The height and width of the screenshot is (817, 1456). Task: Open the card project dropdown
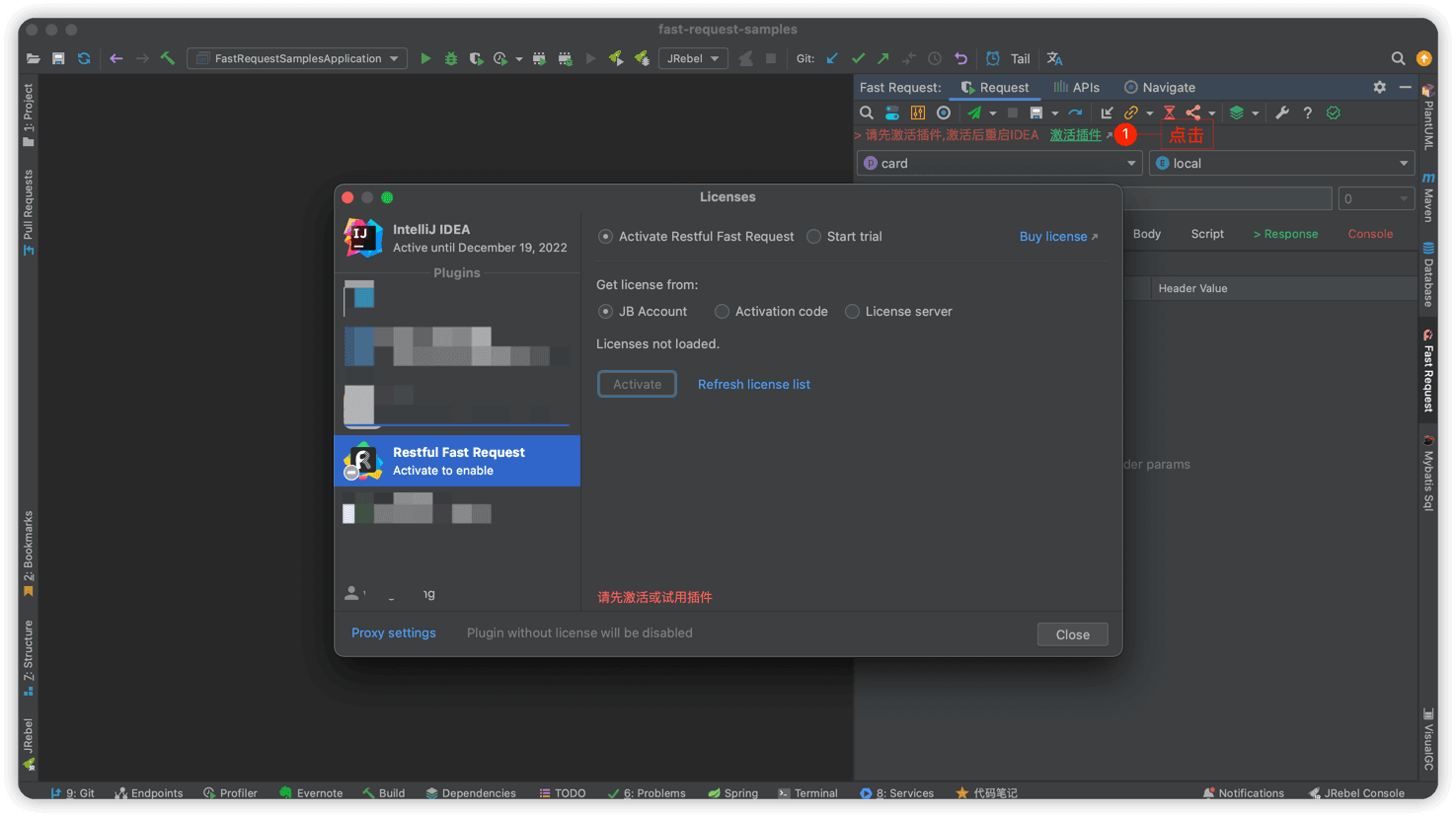[x=999, y=164]
